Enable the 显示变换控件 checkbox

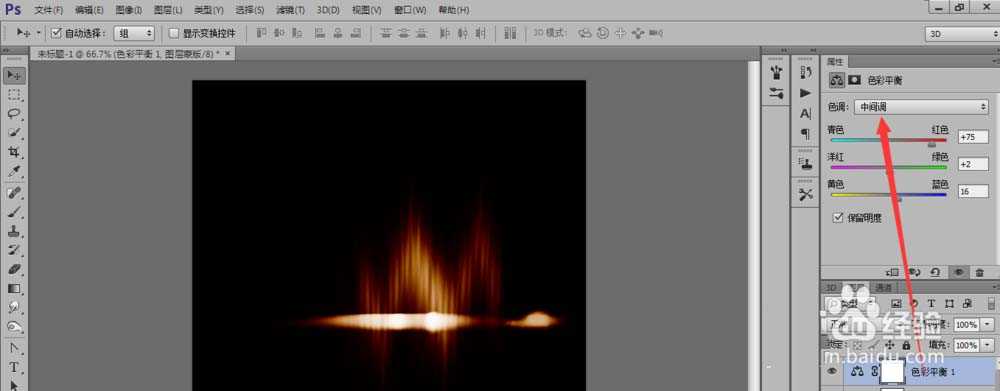(173, 33)
